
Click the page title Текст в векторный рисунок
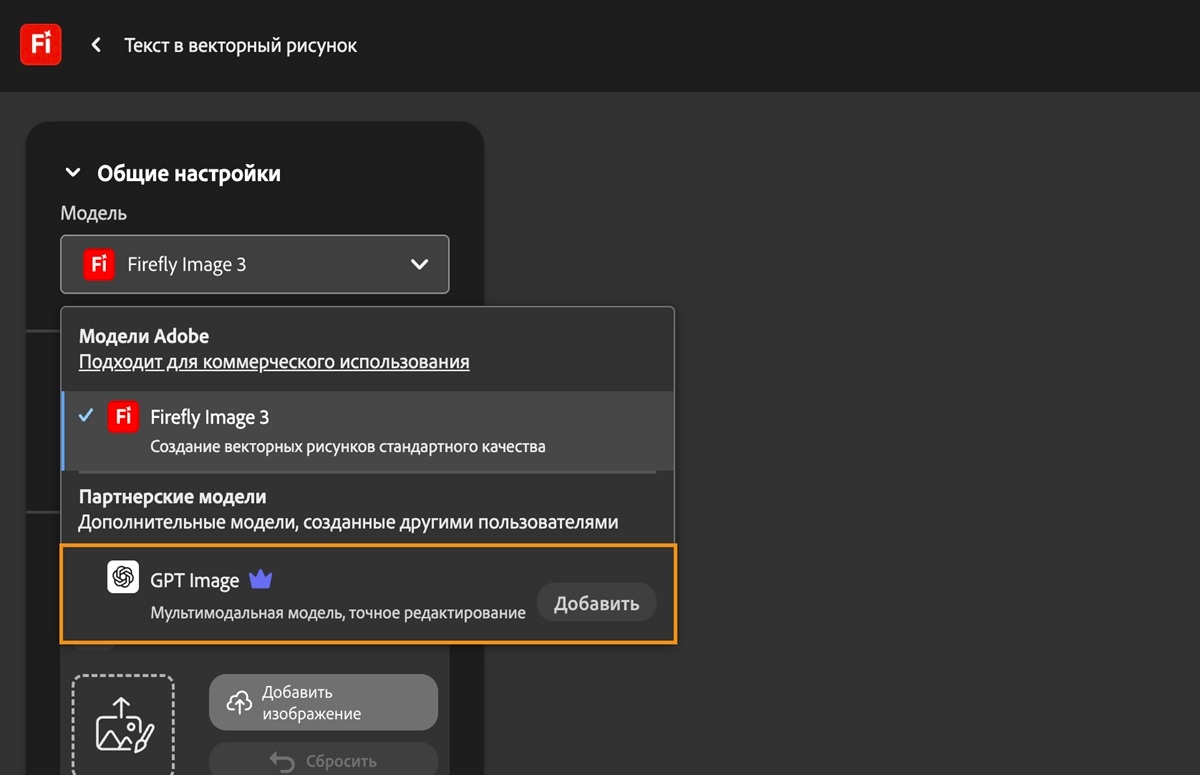coord(240,45)
